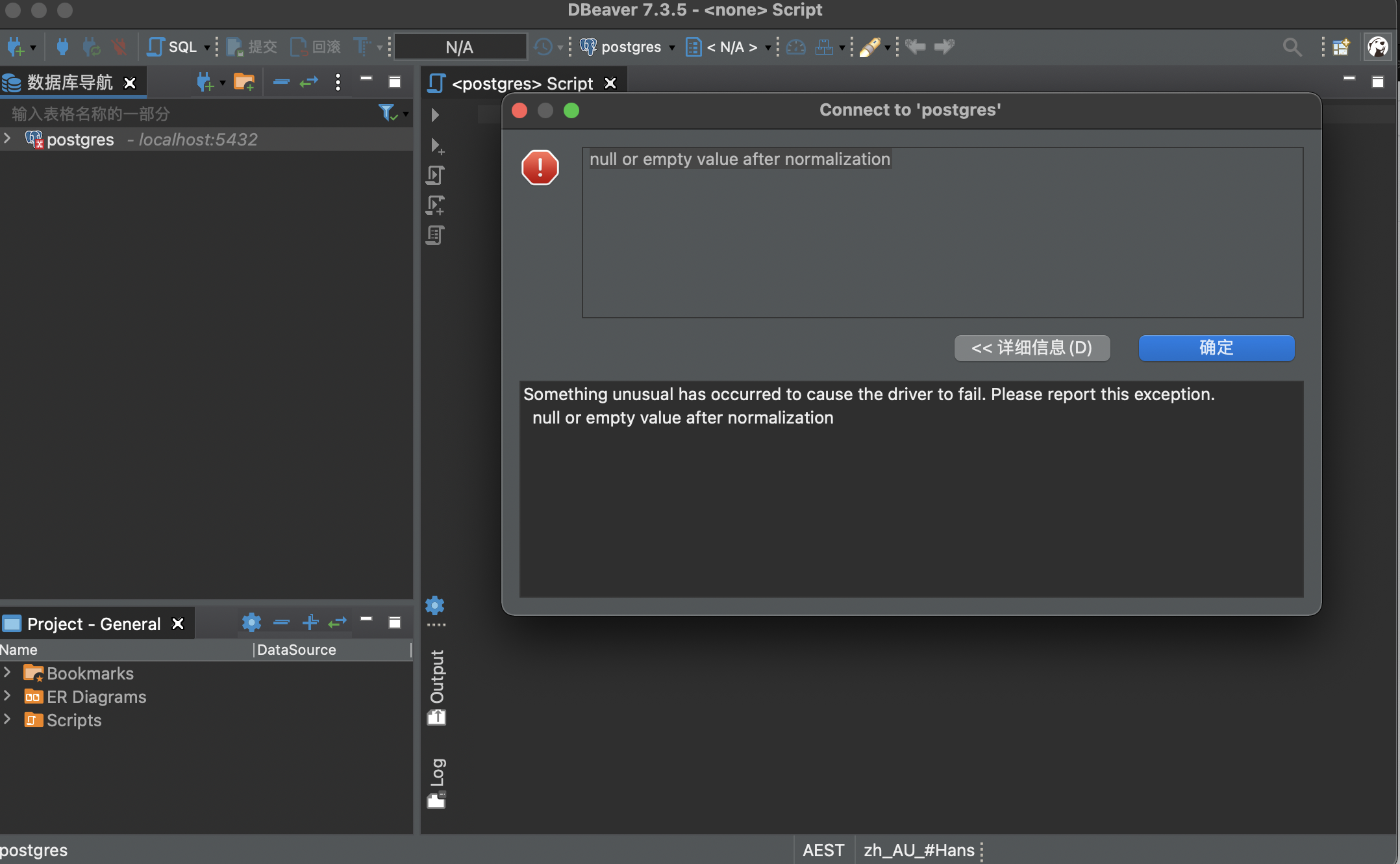Click the new folder icon in navigator
The height and width of the screenshot is (864, 1400).
click(x=244, y=82)
